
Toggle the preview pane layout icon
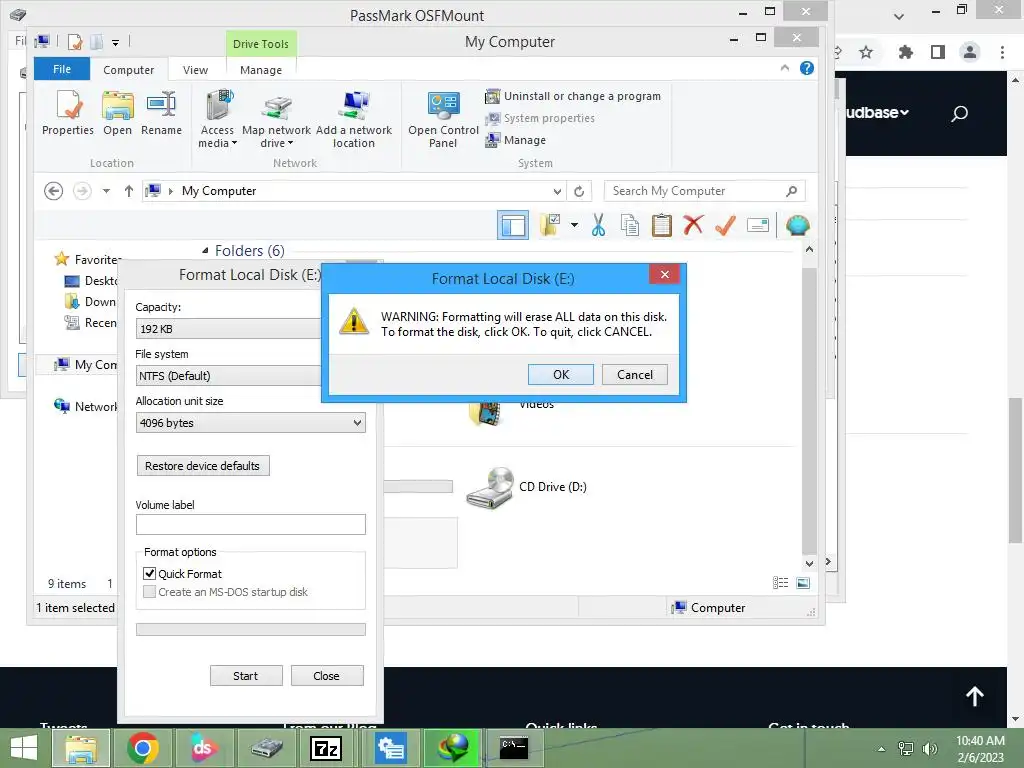pyautogui.click(x=513, y=226)
